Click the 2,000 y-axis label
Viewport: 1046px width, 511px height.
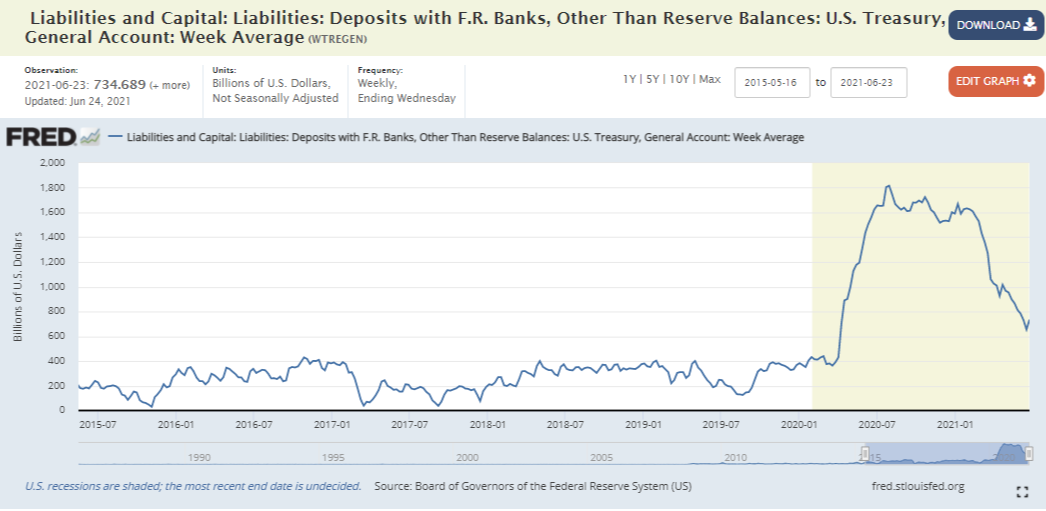pos(51,163)
